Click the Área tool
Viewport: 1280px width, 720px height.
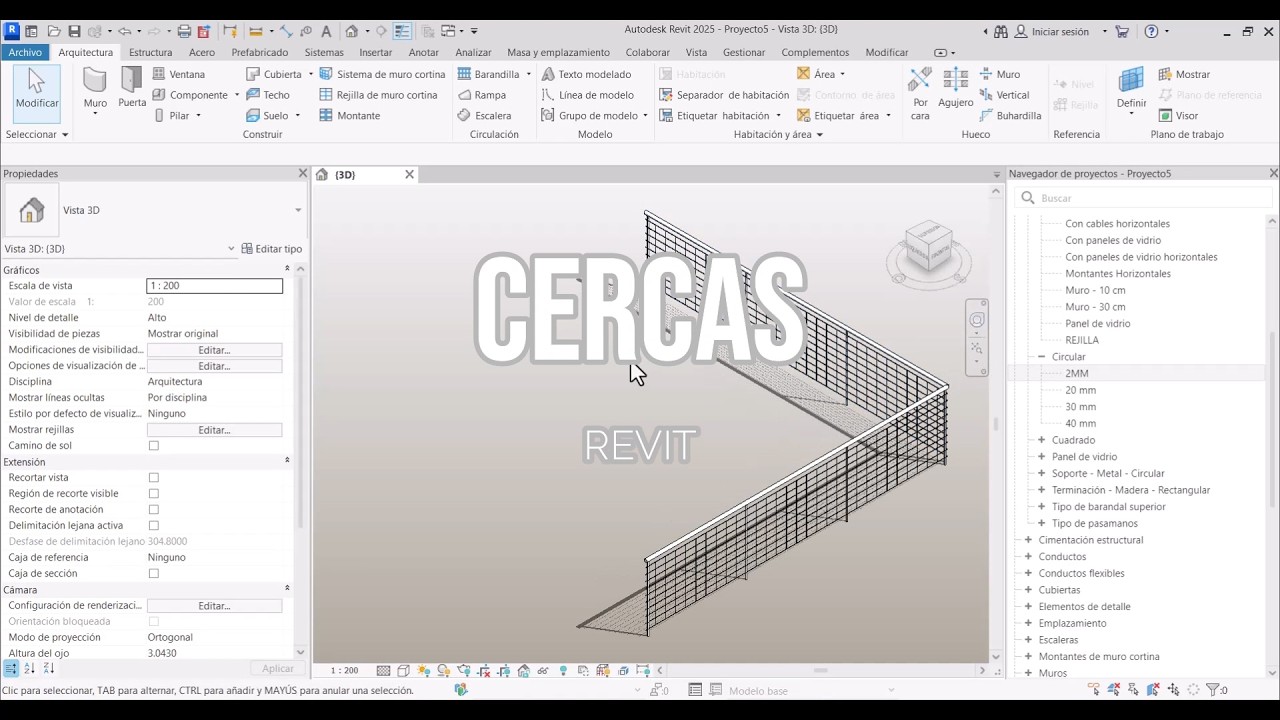[816, 74]
